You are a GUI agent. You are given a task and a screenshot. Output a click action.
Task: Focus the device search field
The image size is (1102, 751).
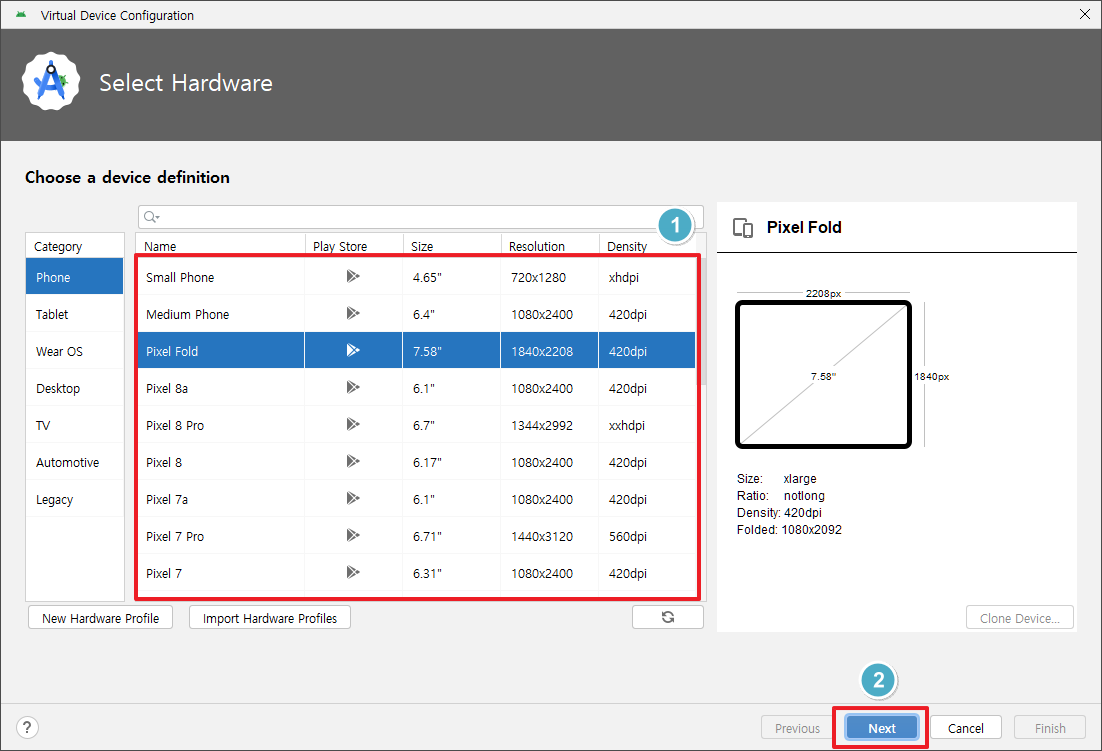pos(420,217)
